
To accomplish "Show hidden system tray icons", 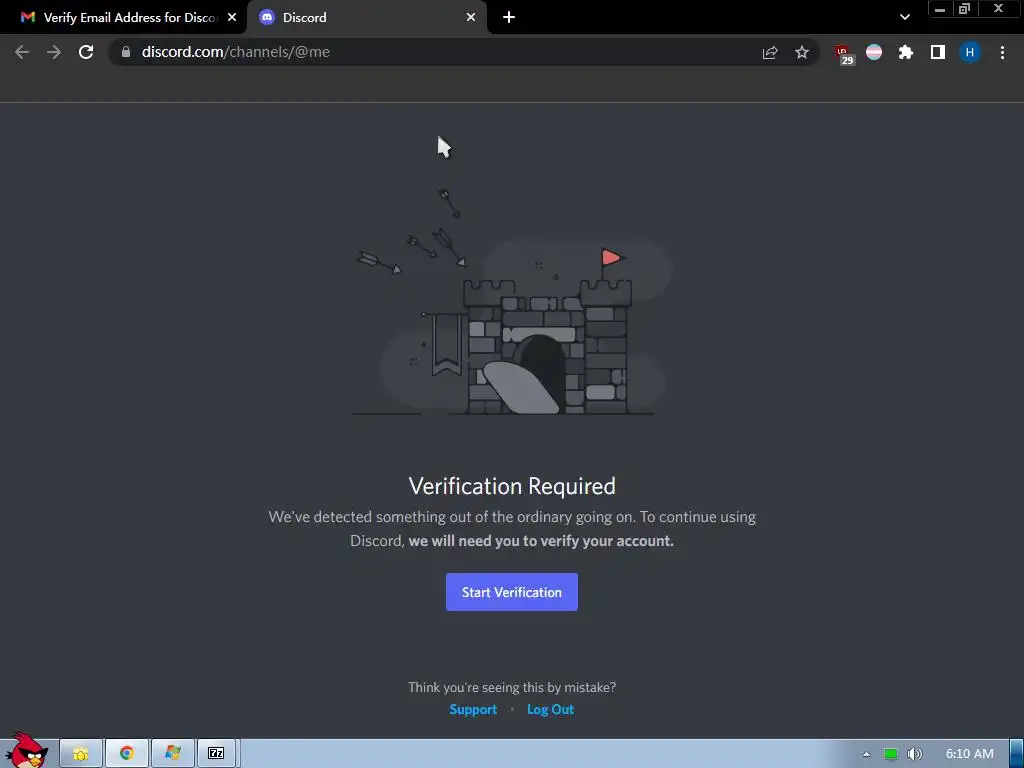I will click(x=866, y=754).
